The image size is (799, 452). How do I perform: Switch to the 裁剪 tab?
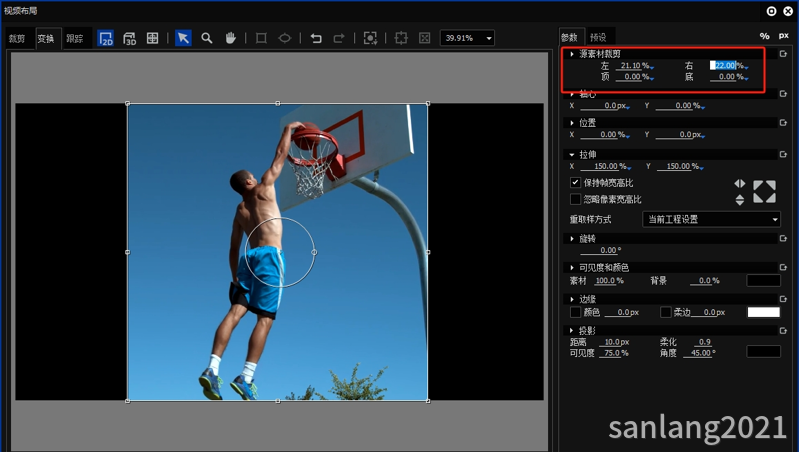pyautogui.click(x=17, y=39)
